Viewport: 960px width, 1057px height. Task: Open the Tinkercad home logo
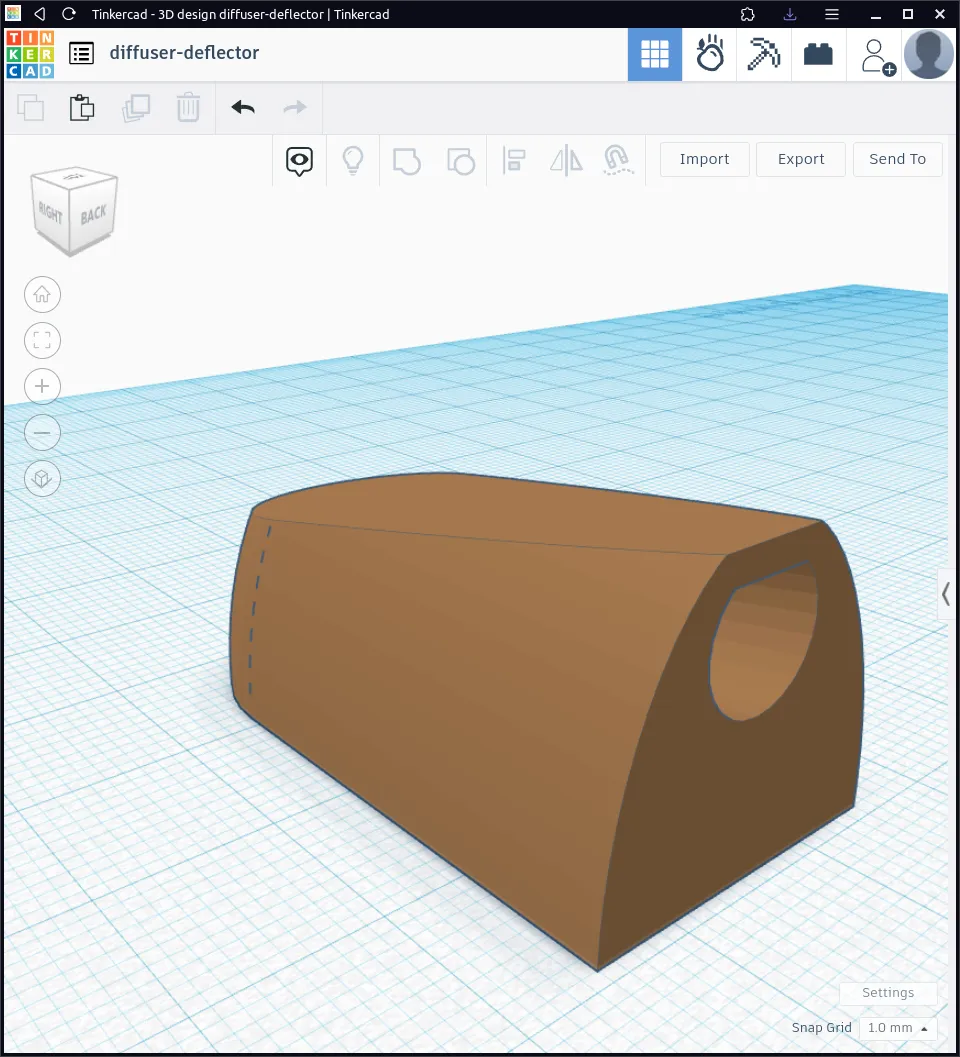[x=30, y=54]
